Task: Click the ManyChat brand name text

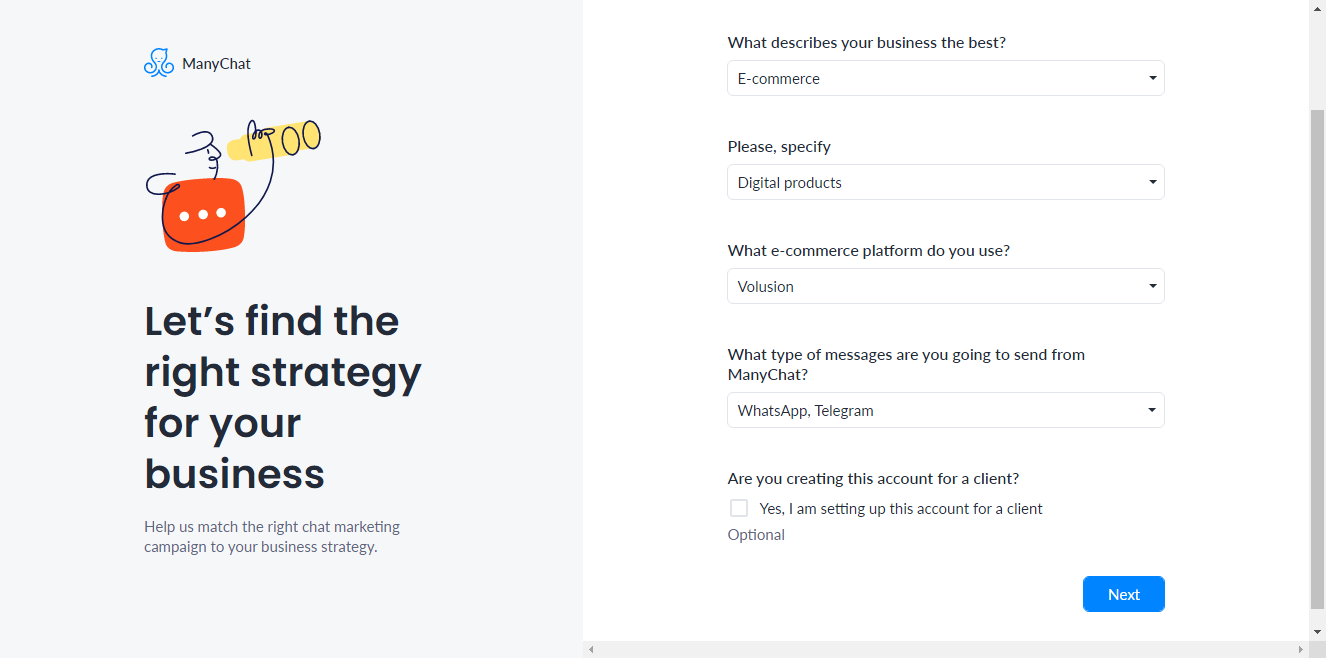Action: (x=216, y=64)
